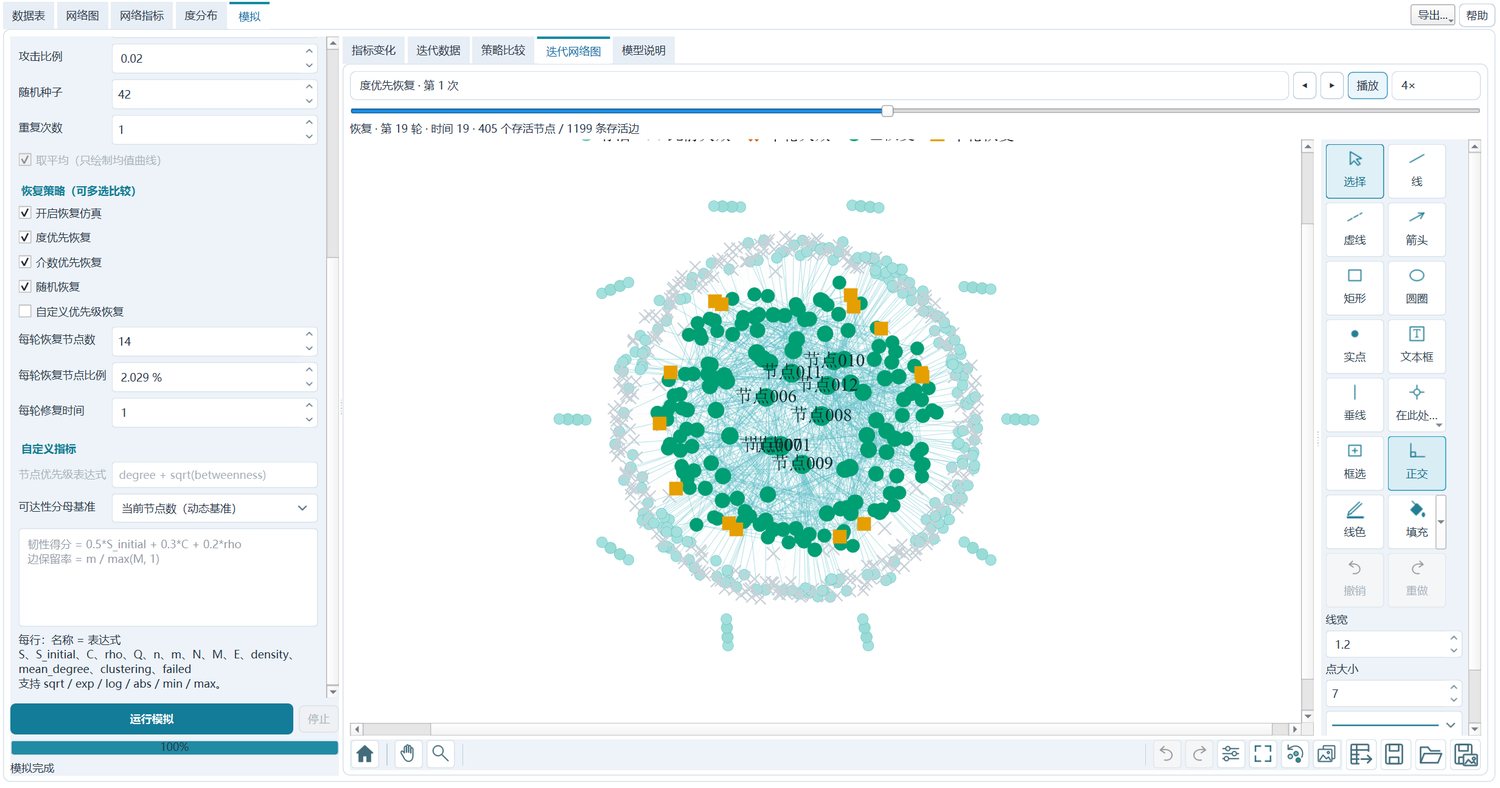Choose the 实点 solid point tool
Screen dimensions: 1500x788
1355,345
